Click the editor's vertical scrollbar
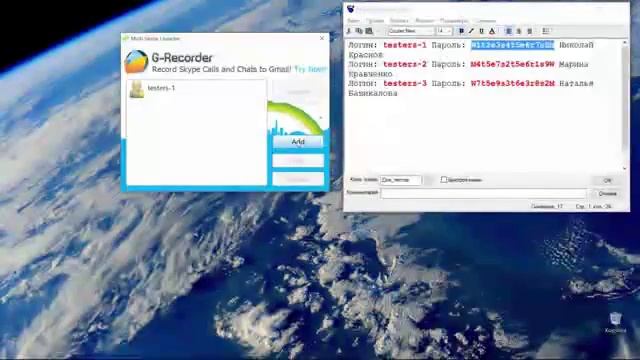 [x=625, y=105]
